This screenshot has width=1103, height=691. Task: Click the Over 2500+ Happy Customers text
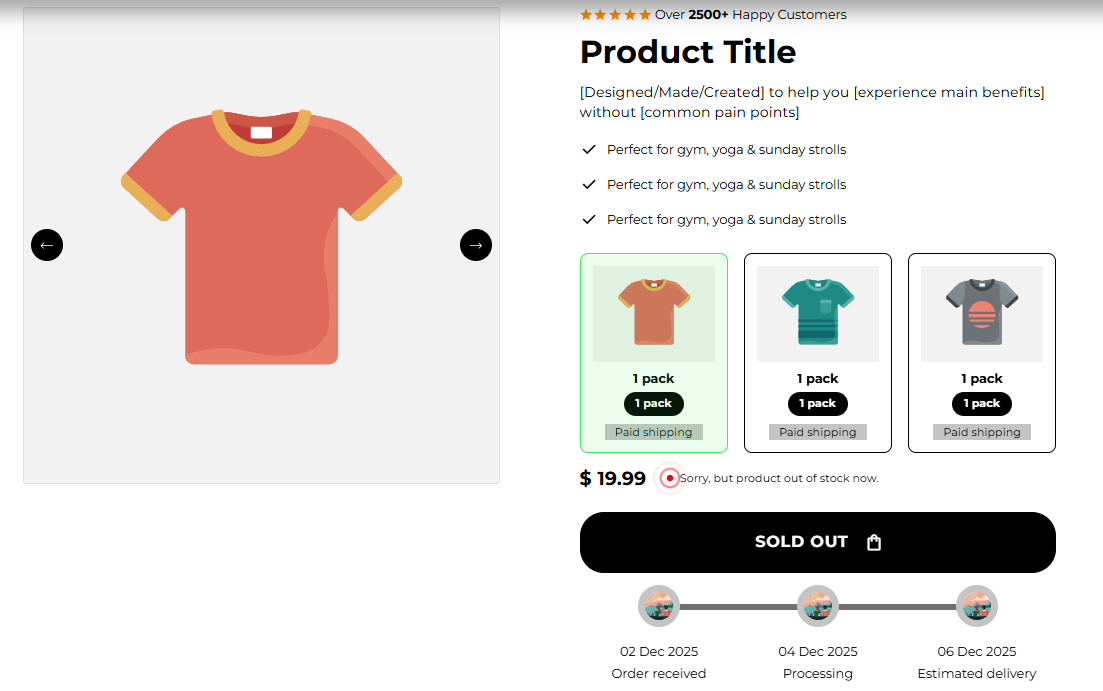tap(751, 15)
